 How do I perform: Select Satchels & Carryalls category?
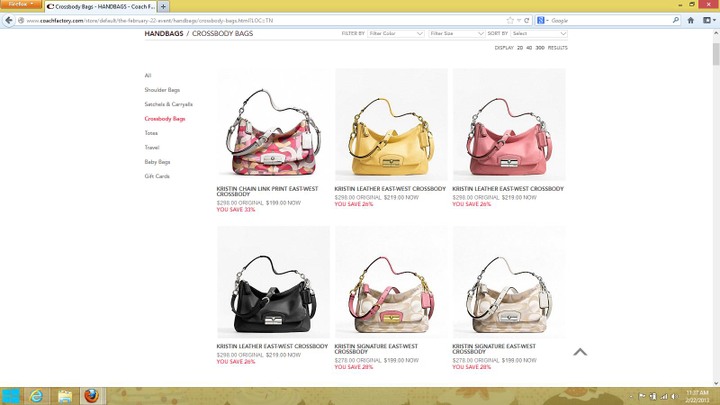click(169, 104)
